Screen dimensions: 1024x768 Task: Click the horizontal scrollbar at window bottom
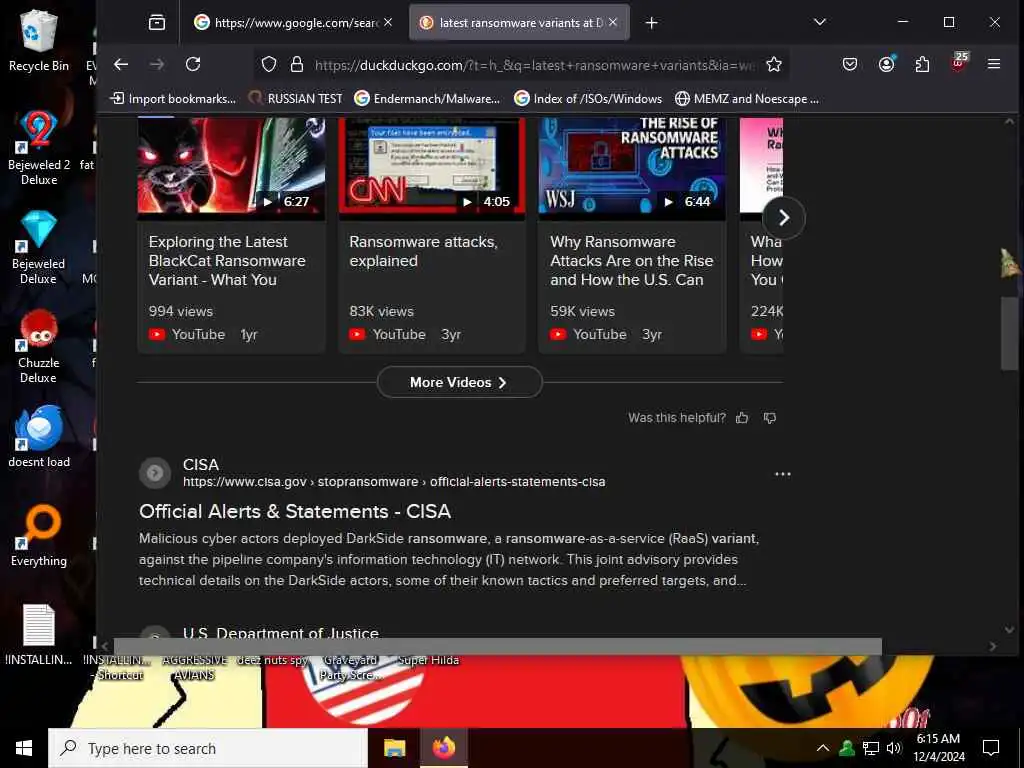(498, 647)
